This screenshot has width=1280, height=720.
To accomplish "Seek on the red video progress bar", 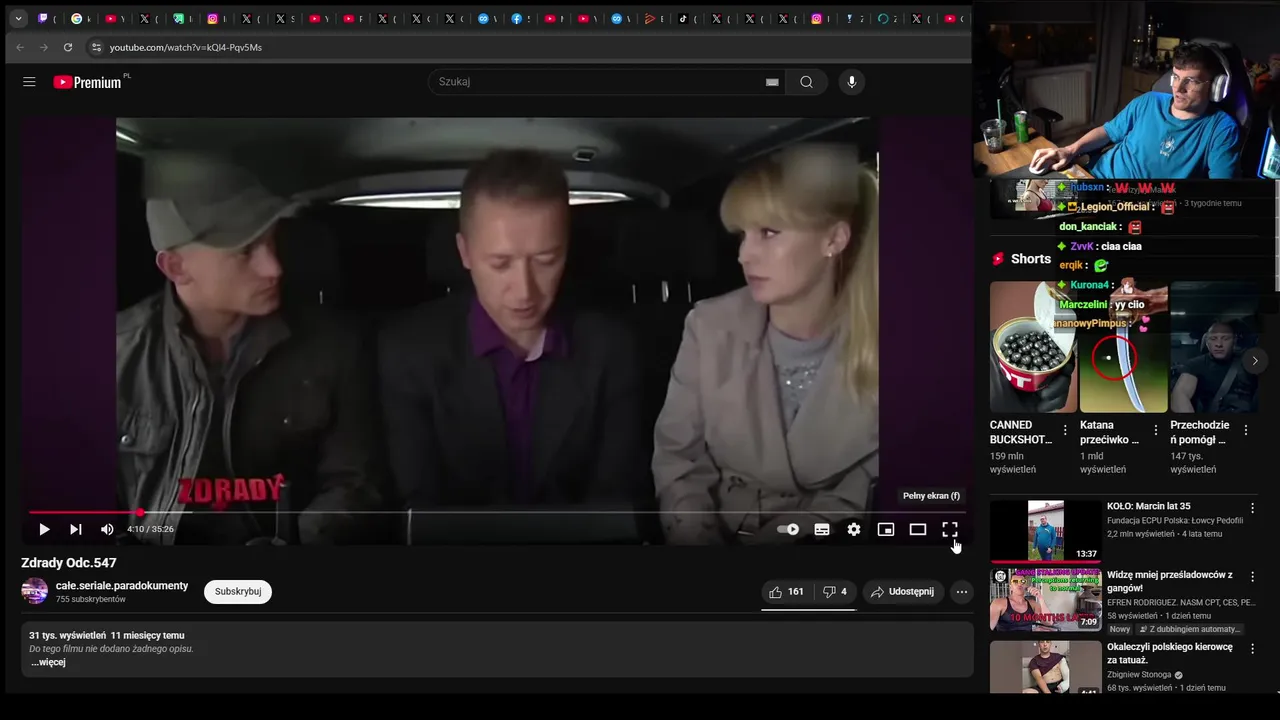I will 497,512.
